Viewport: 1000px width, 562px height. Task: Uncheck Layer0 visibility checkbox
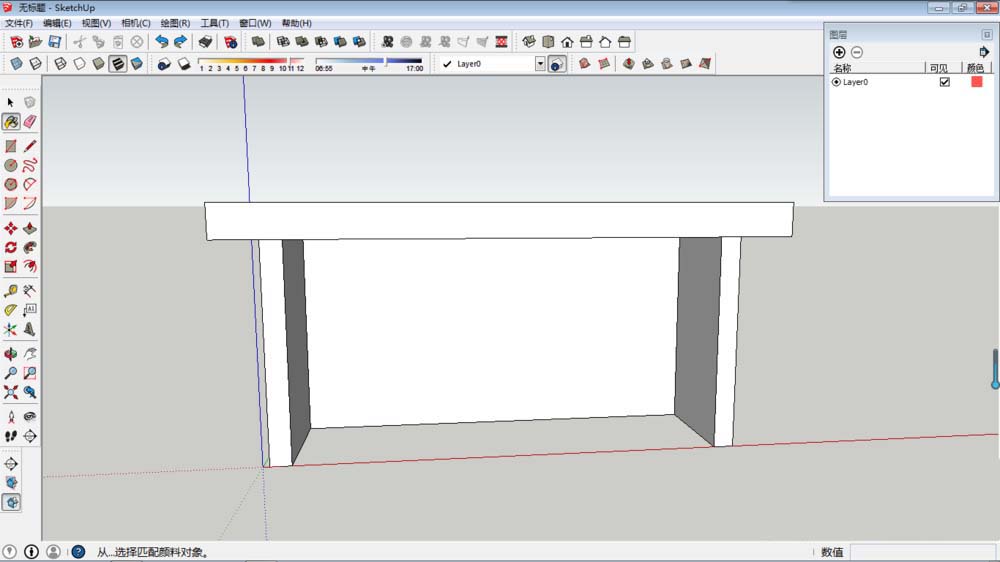[x=945, y=82]
